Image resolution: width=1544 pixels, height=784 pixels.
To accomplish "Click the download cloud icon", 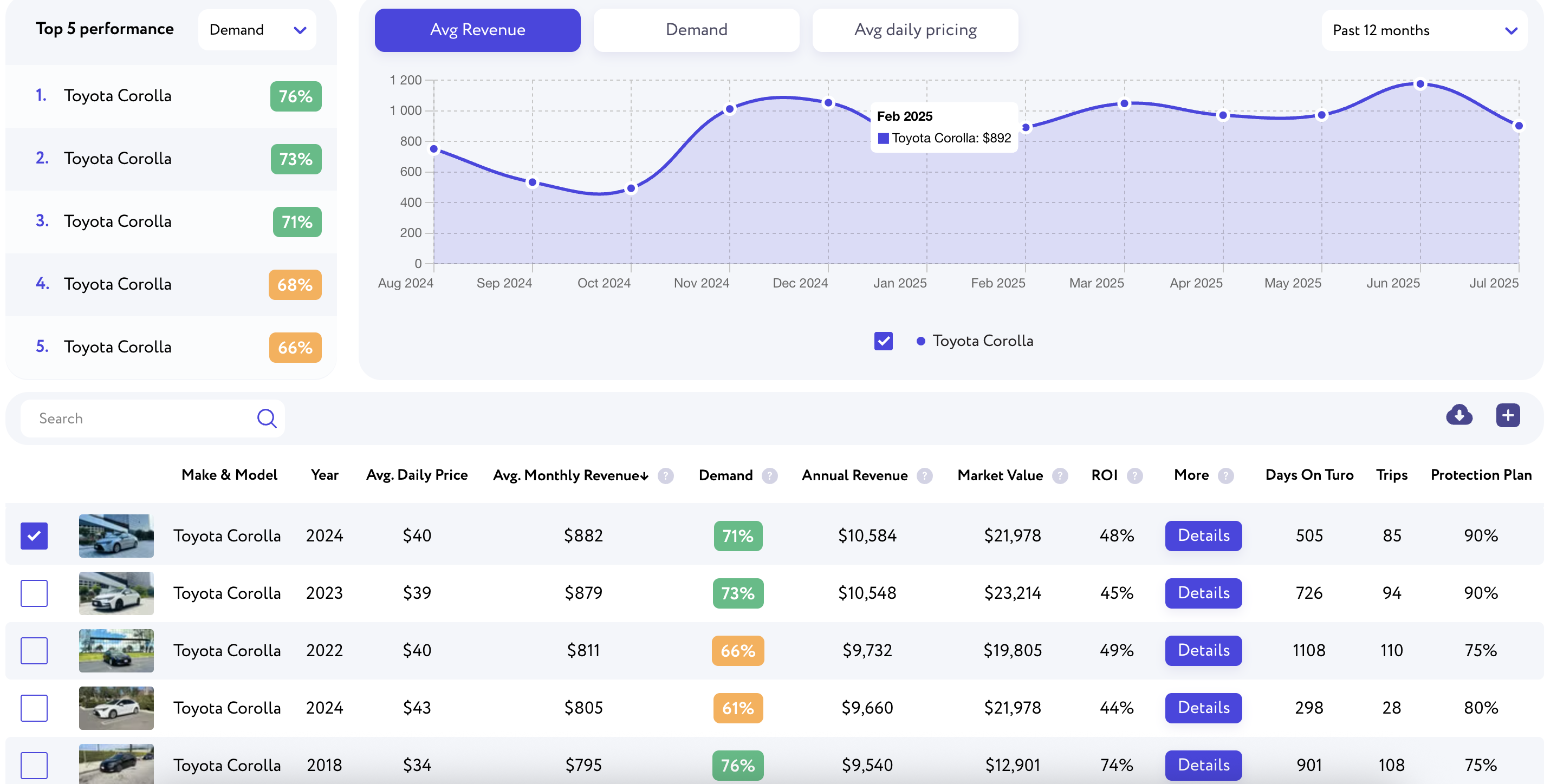I will (1459, 416).
